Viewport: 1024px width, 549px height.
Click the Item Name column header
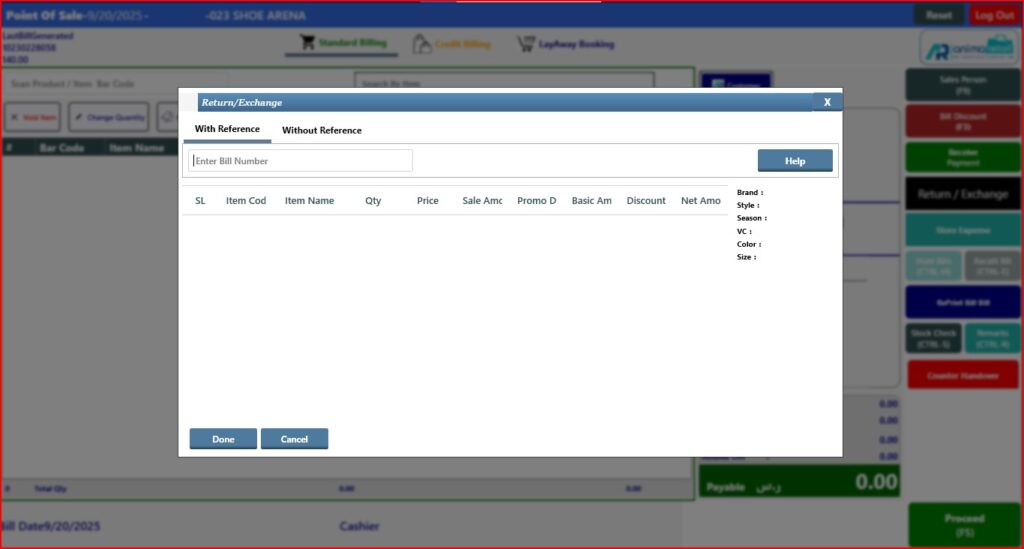click(x=309, y=201)
